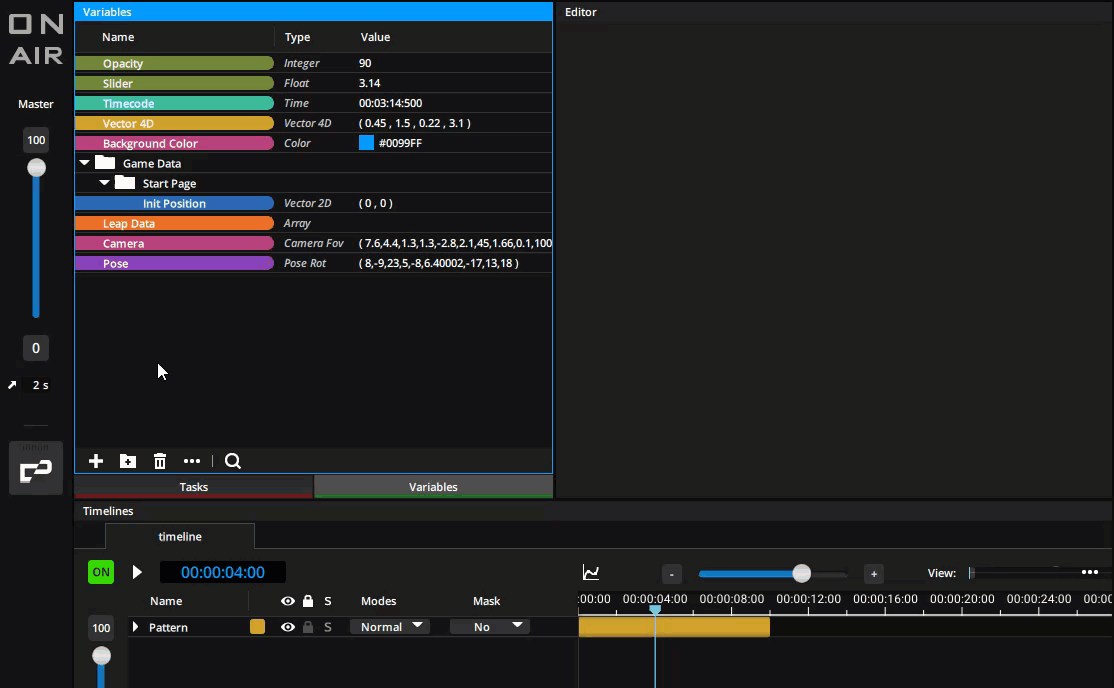Open the Mask dropdown showing No
The height and width of the screenshot is (688, 1114).
490,626
